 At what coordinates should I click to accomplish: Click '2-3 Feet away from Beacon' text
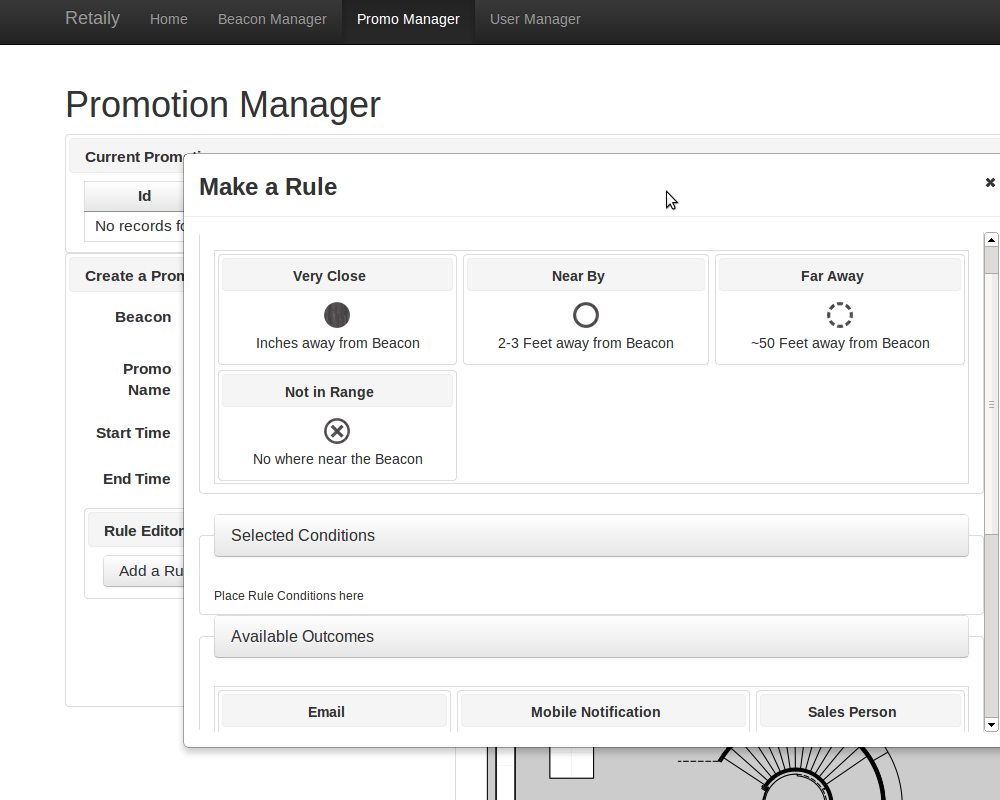pyautogui.click(x=585, y=343)
